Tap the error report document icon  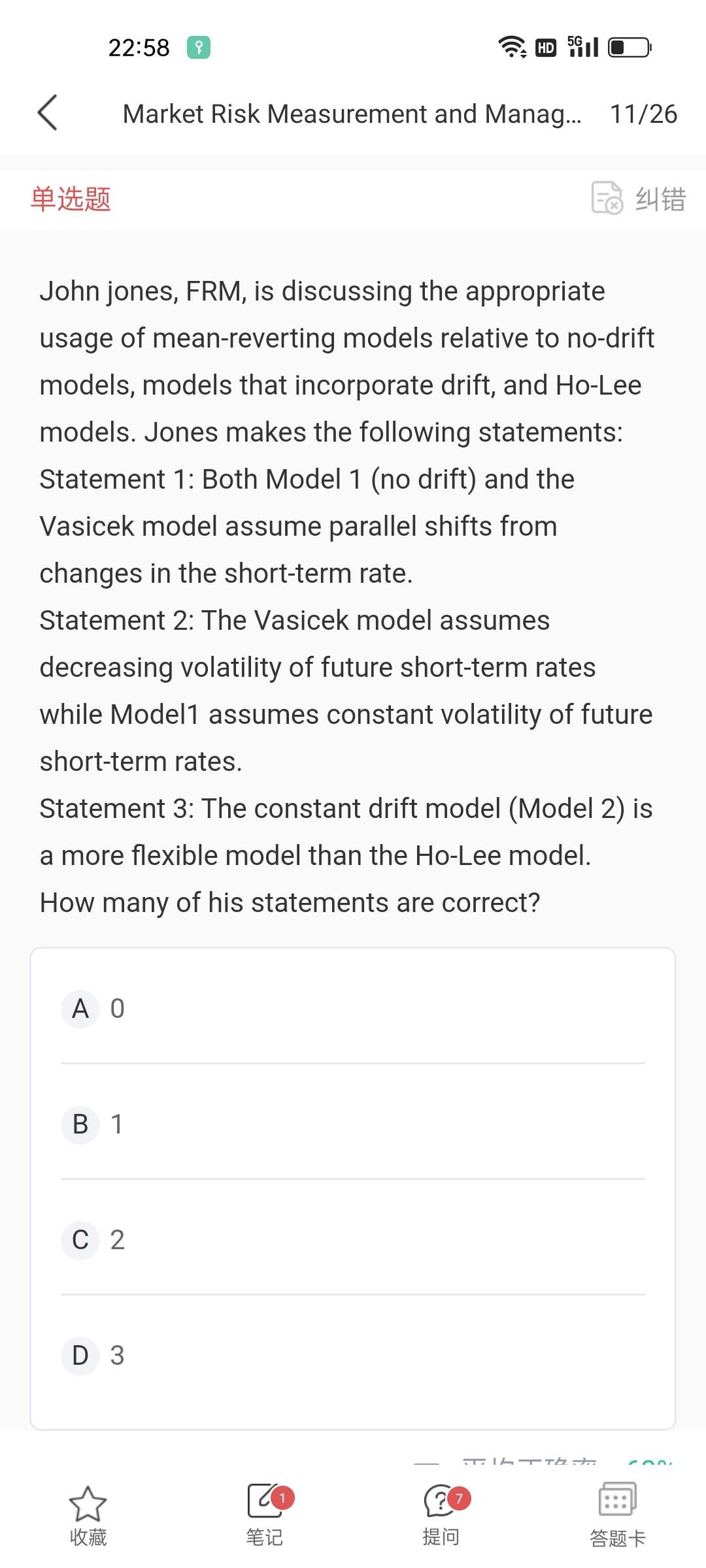[x=607, y=198]
